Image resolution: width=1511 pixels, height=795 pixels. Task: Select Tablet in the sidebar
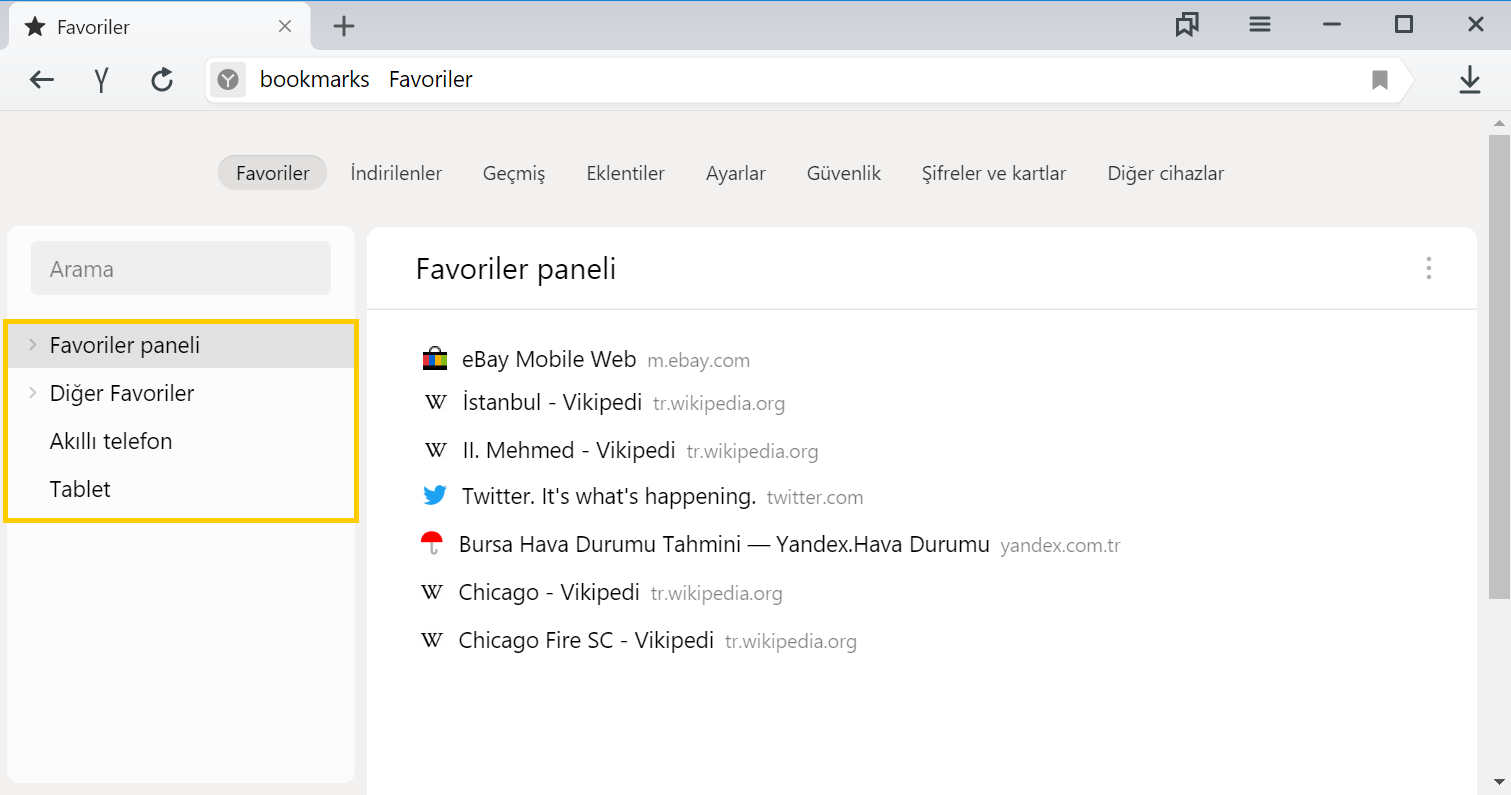pos(181,489)
